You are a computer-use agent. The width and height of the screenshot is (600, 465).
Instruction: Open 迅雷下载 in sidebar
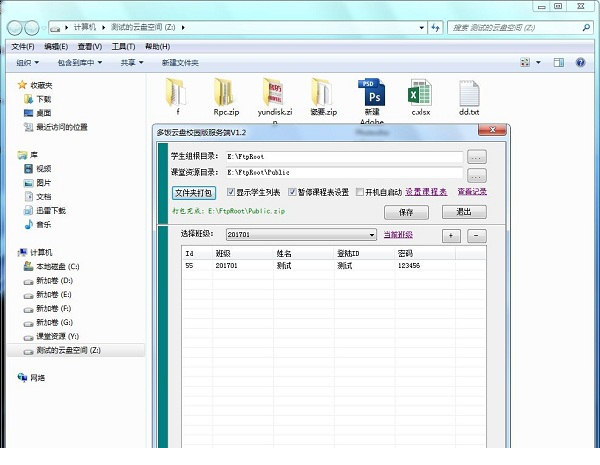click(x=45, y=210)
